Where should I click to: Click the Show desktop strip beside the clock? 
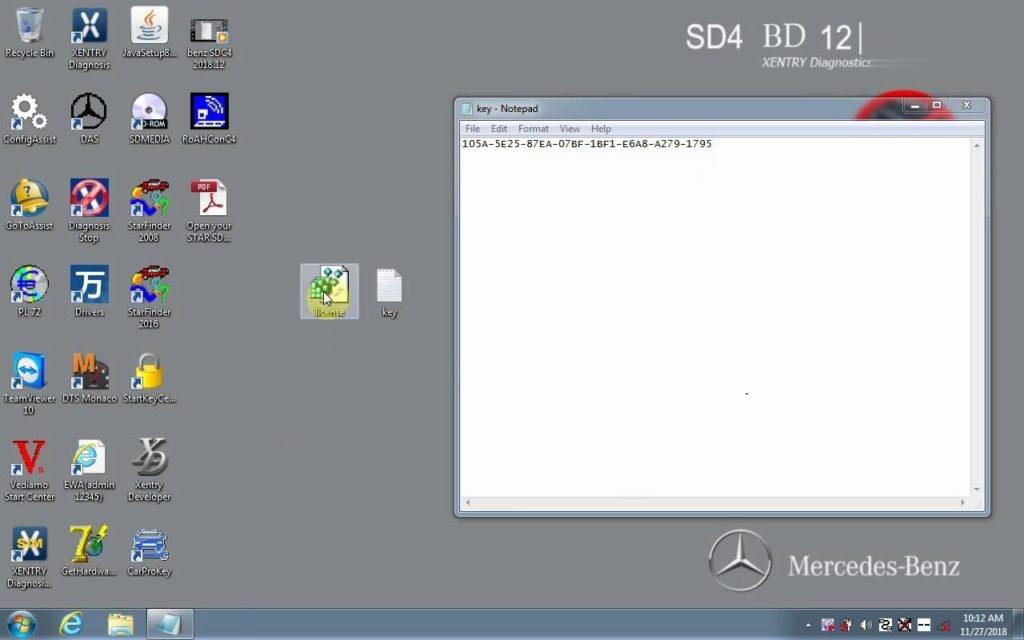point(1018,624)
